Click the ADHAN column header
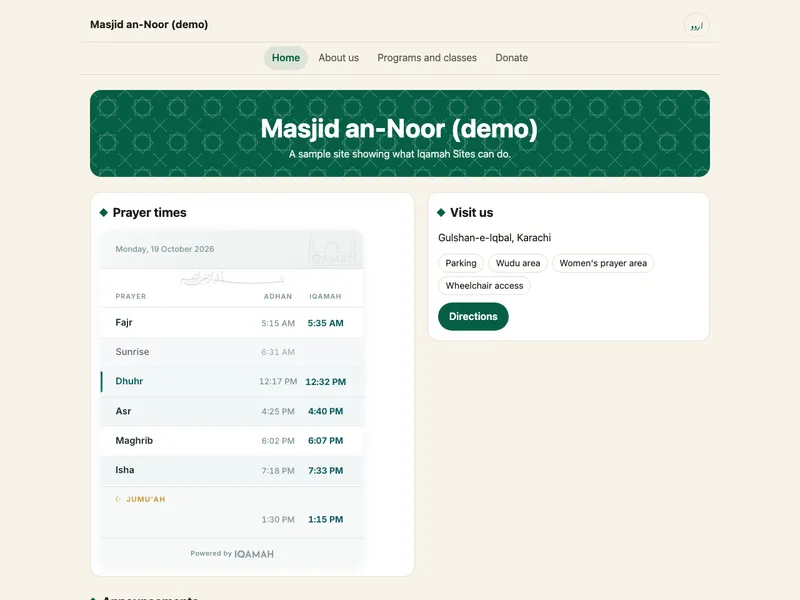This screenshot has width=800, height=600. click(278, 296)
